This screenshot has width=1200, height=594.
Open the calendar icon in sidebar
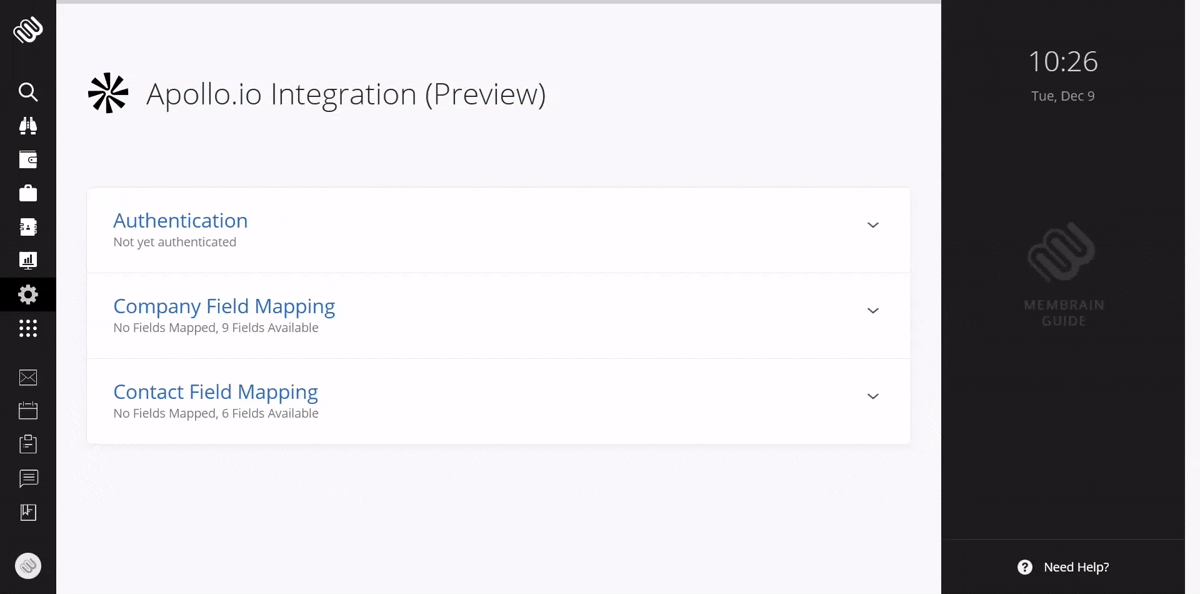click(x=28, y=411)
